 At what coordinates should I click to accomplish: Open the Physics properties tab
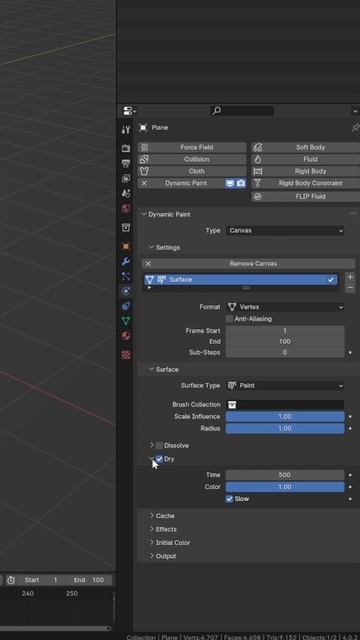coord(126,291)
